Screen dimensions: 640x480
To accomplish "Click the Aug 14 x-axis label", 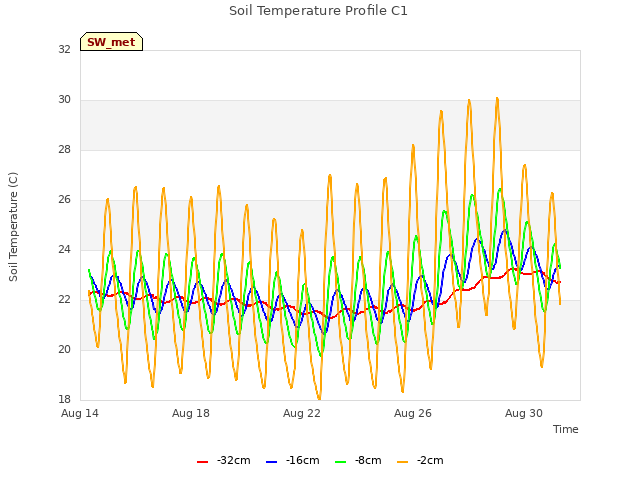I will tap(80, 413).
